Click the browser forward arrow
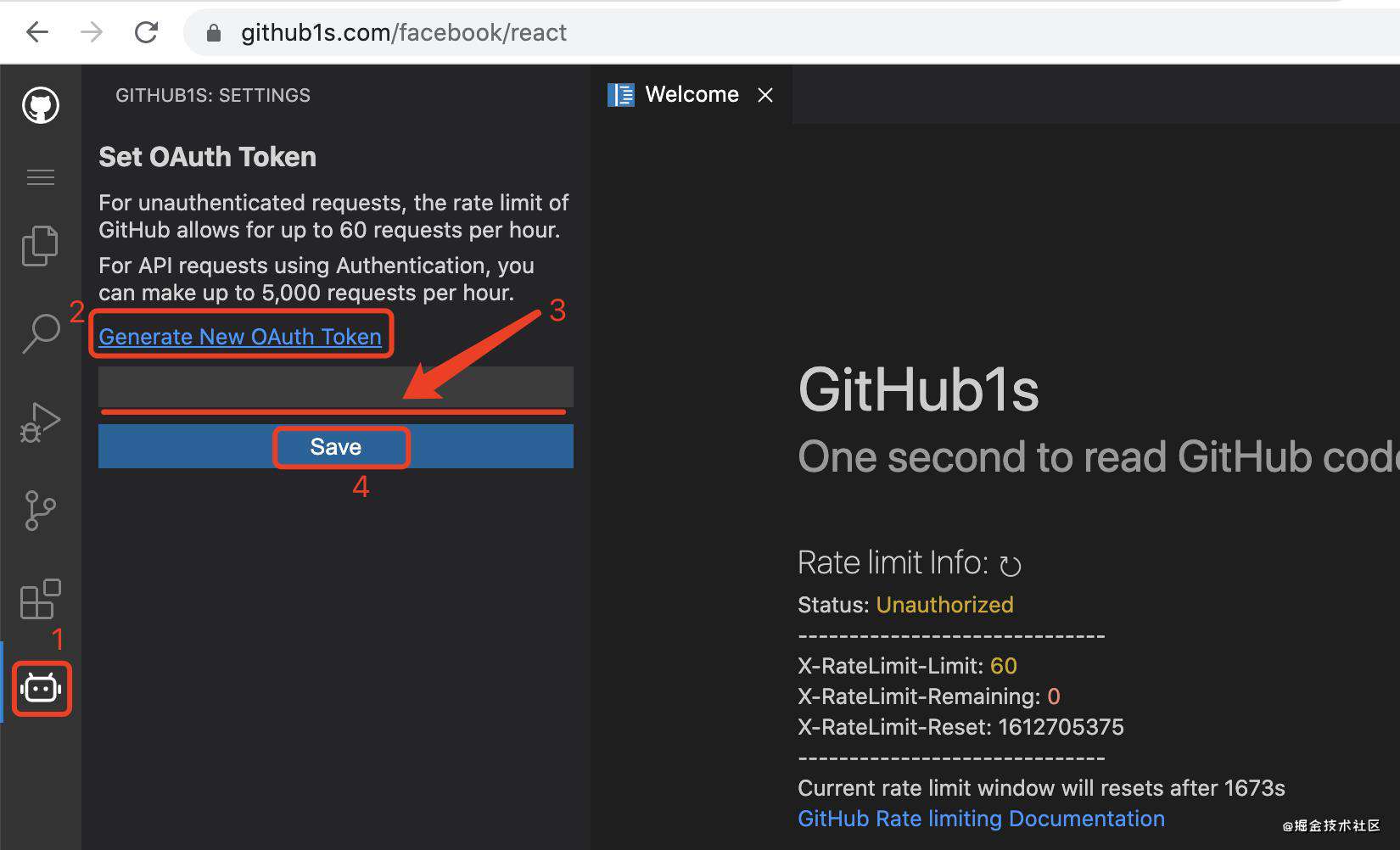Image resolution: width=1400 pixels, height=850 pixels. coord(92,32)
